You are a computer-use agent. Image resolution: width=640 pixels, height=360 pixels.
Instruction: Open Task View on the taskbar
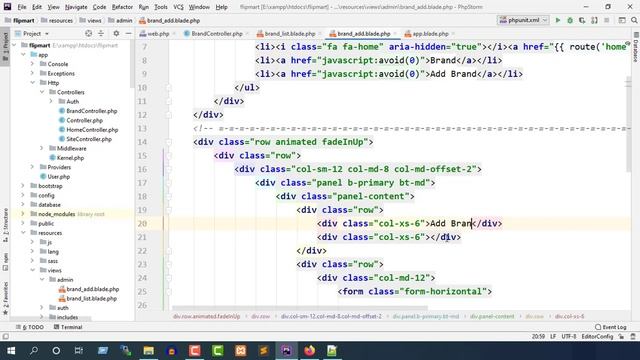point(79,351)
